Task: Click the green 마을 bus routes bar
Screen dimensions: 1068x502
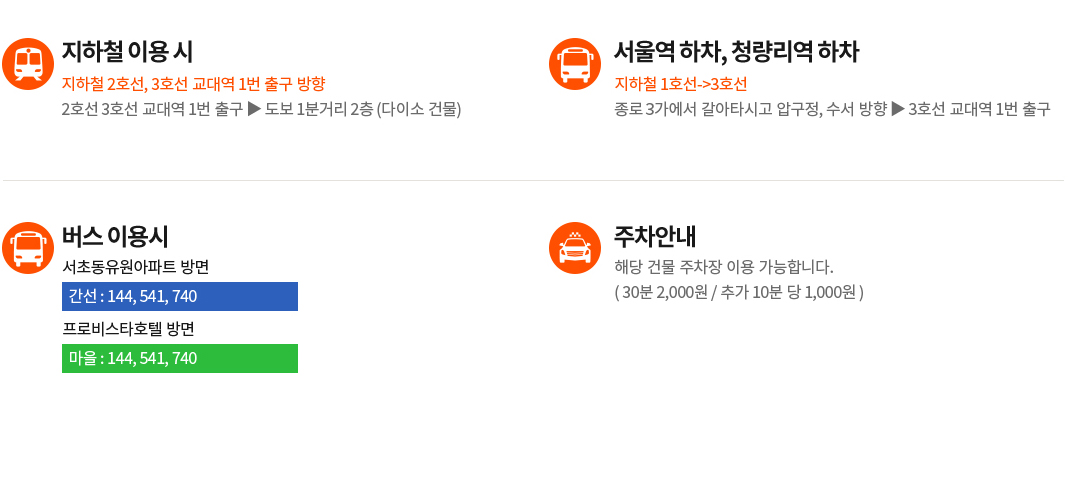Action: point(180,358)
